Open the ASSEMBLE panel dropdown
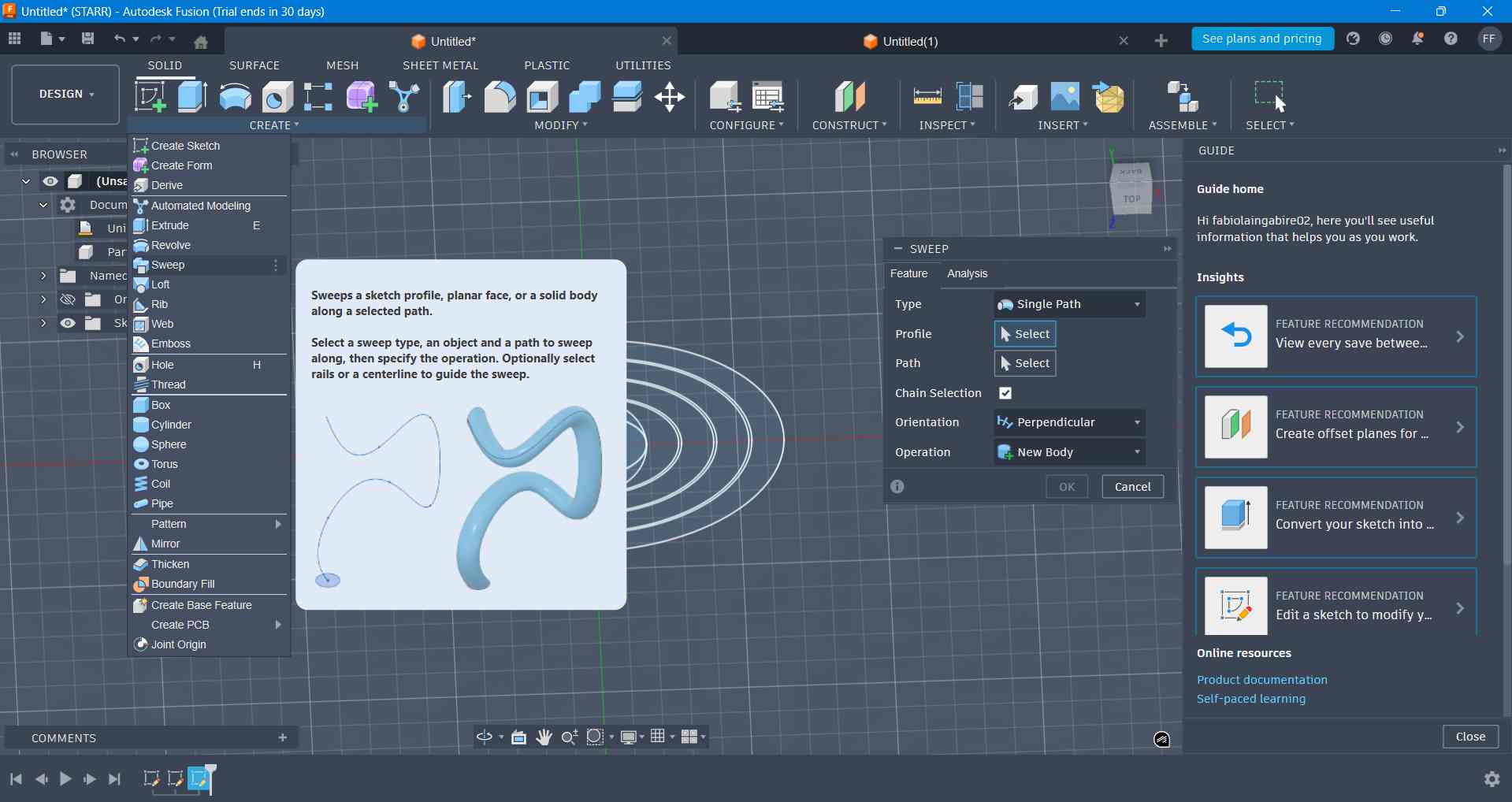Viewport: 1512px width, 802px height. [1182, 125]
